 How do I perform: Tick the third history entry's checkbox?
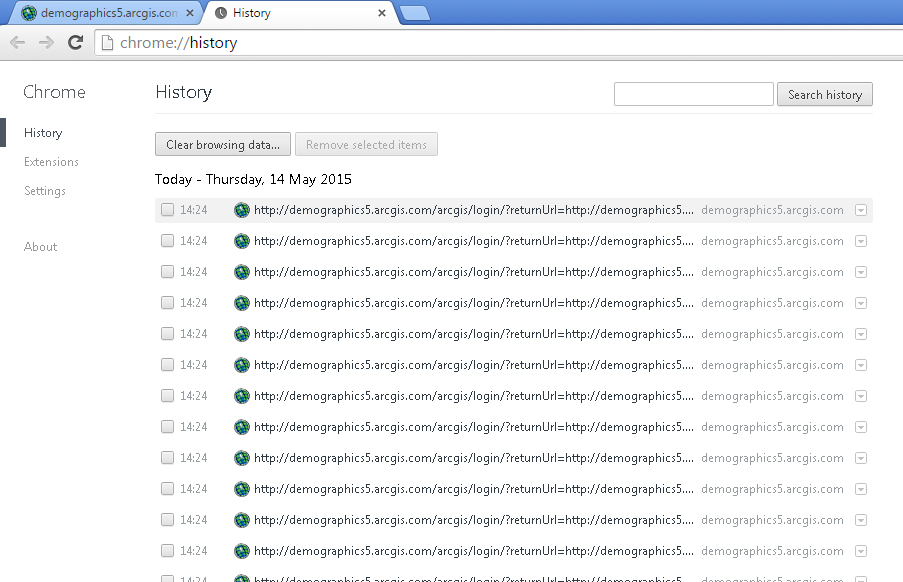(x=167, y=272)
